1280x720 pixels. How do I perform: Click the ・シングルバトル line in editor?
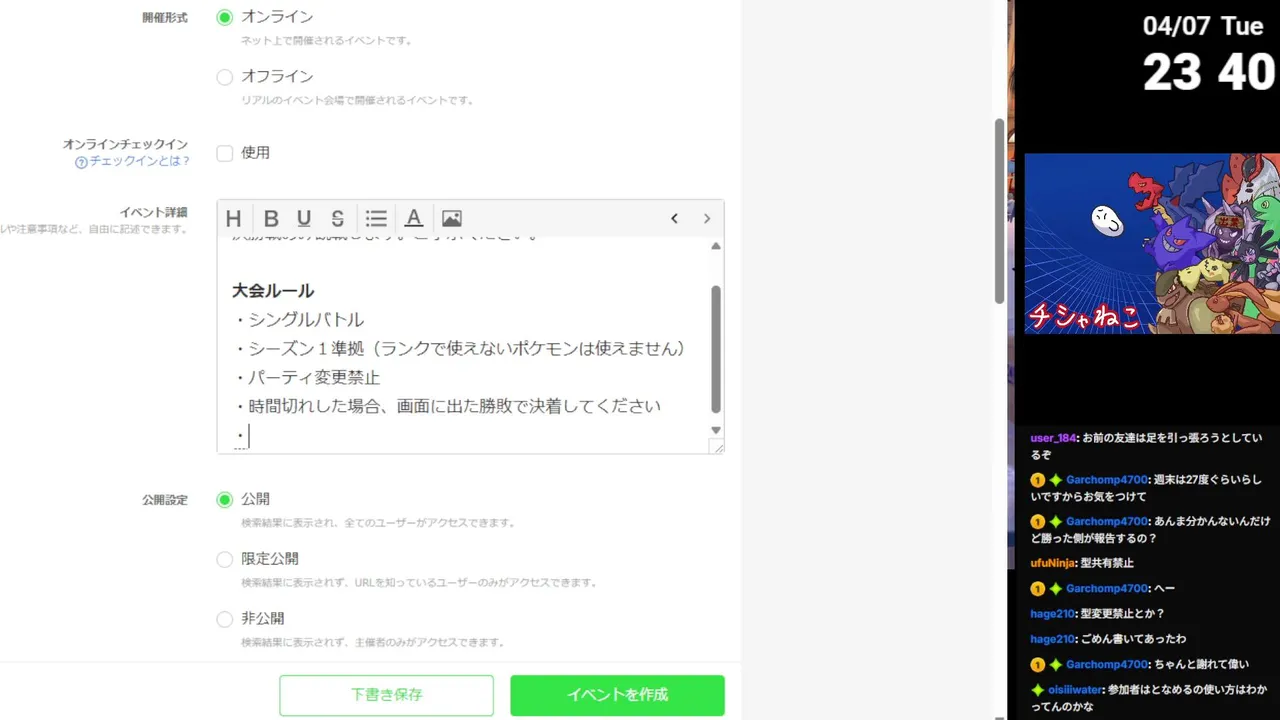[x=298, y=320]
